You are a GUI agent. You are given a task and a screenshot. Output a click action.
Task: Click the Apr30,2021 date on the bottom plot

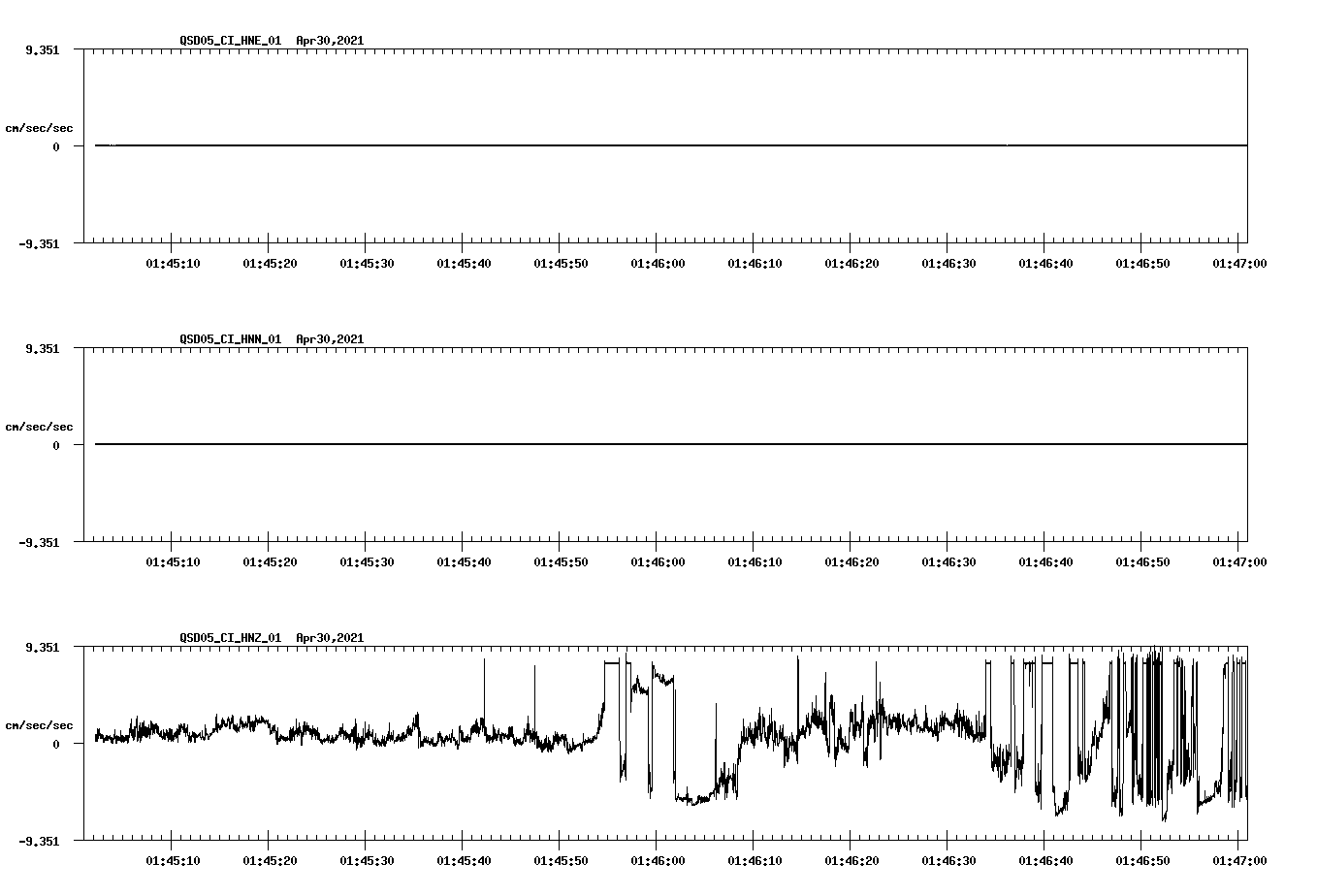pyautogui.click(x=329, y=638)
